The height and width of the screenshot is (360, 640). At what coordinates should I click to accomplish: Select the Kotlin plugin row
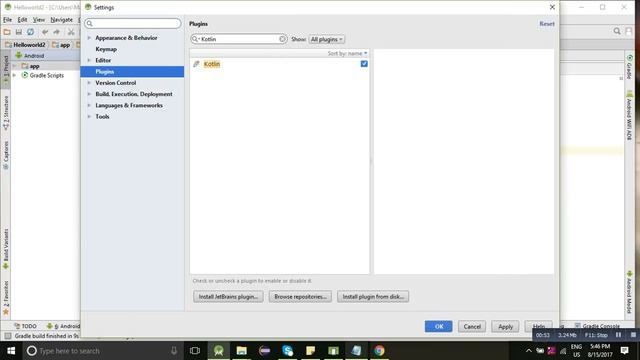[x=280, y=64]
